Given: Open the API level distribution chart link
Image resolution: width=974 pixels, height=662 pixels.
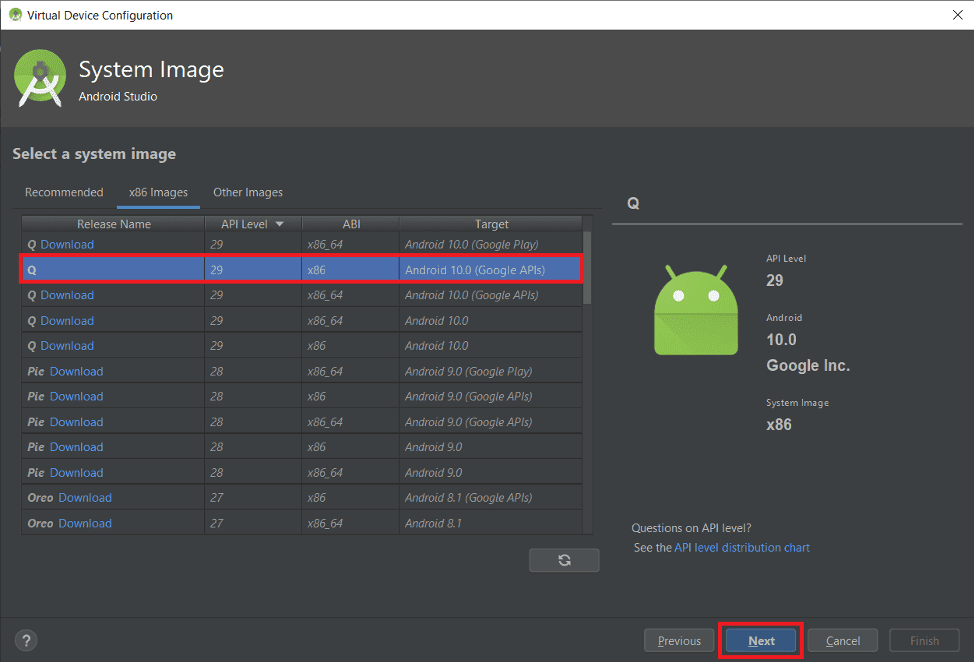Looking at the screenshot, I should [x=742, y=548].
